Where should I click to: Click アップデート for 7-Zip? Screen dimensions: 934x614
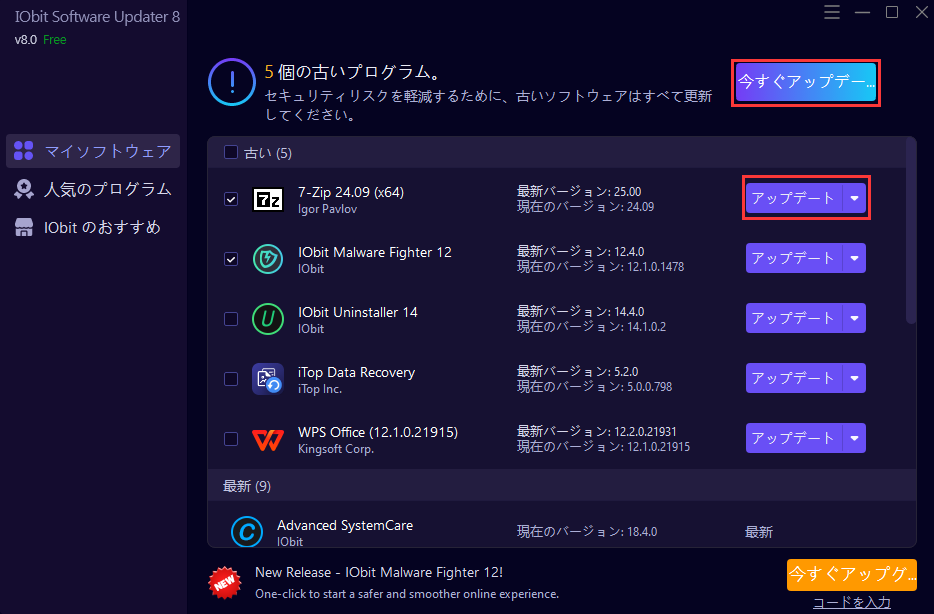(x=794, y=198)
